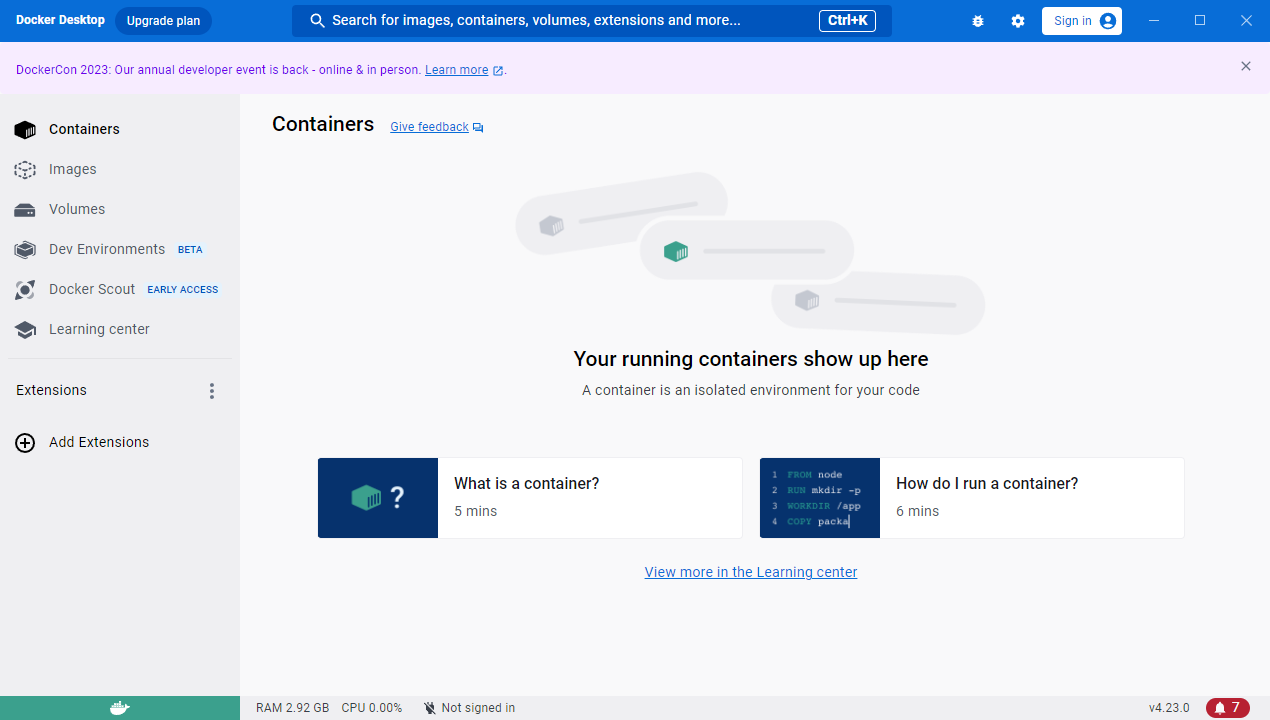1270x720 pixels.
Task: Click the Docker whale status icon
Action: [119, 708]
